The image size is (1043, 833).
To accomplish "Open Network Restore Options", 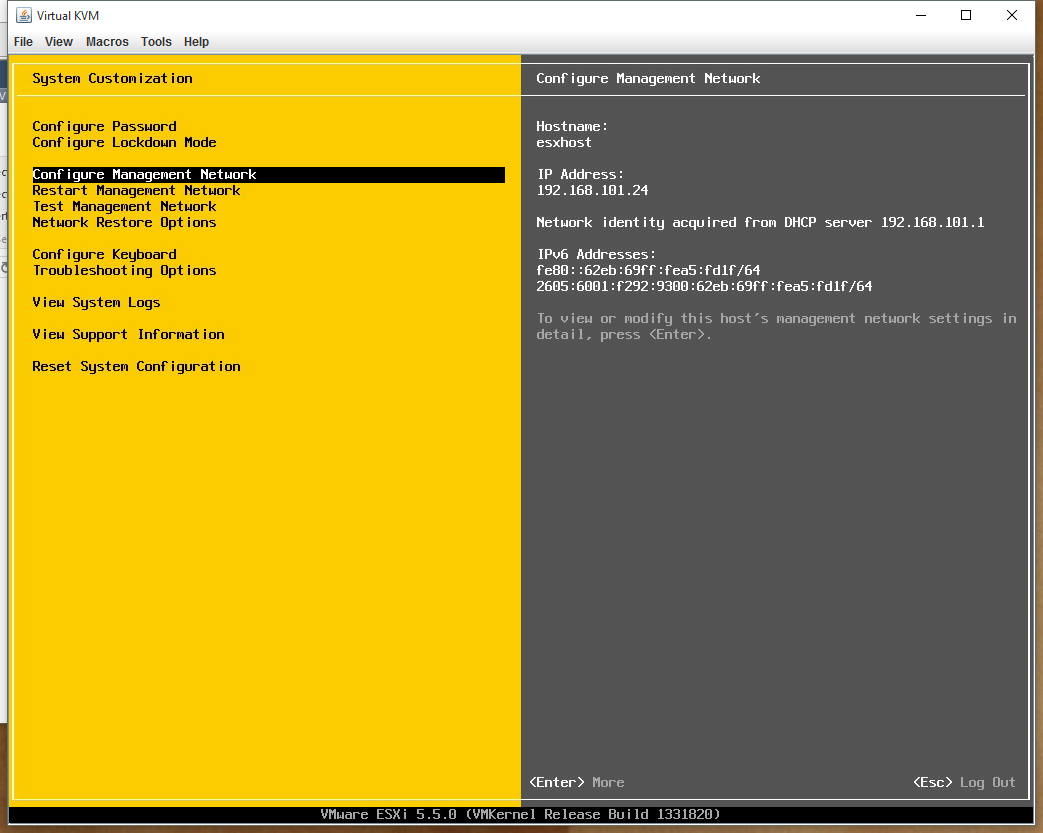I will (124, 223).
